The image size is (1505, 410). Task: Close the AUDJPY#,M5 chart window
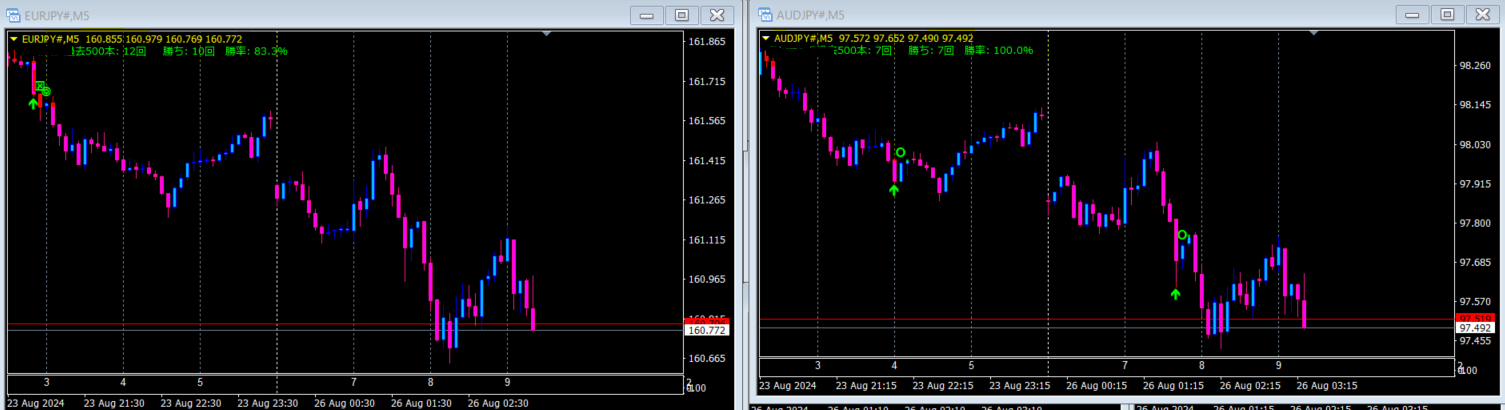(x=1482, y=14)
